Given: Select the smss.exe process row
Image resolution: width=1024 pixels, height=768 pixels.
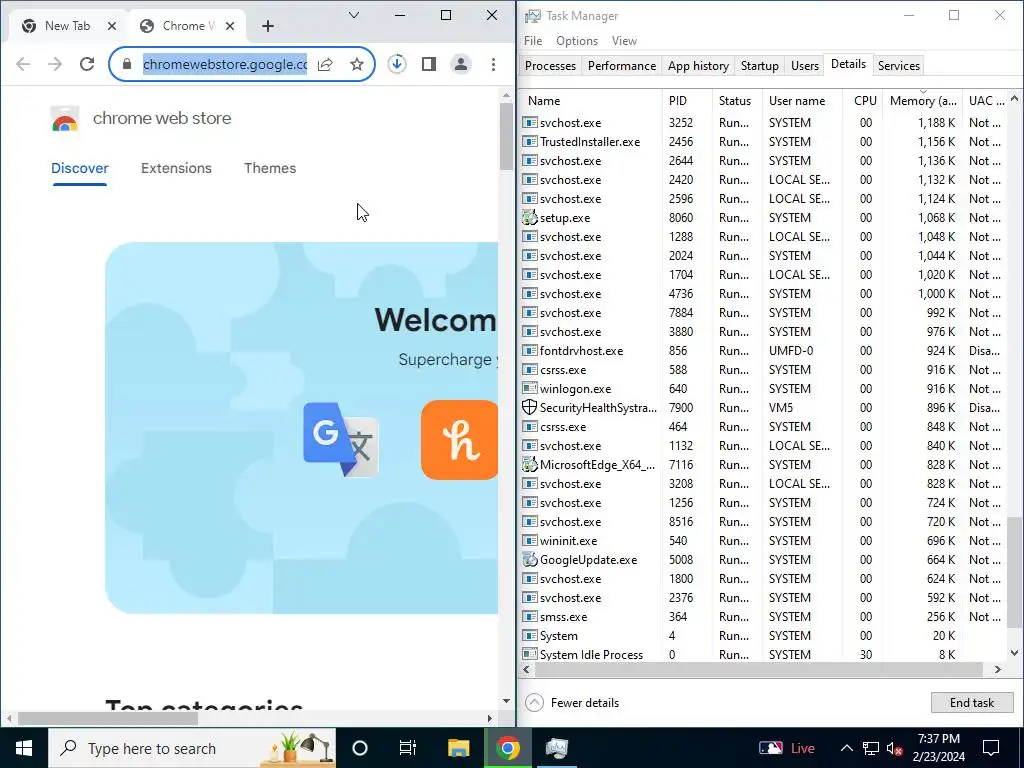Looking at the screenshot, I should click(765, 616).
